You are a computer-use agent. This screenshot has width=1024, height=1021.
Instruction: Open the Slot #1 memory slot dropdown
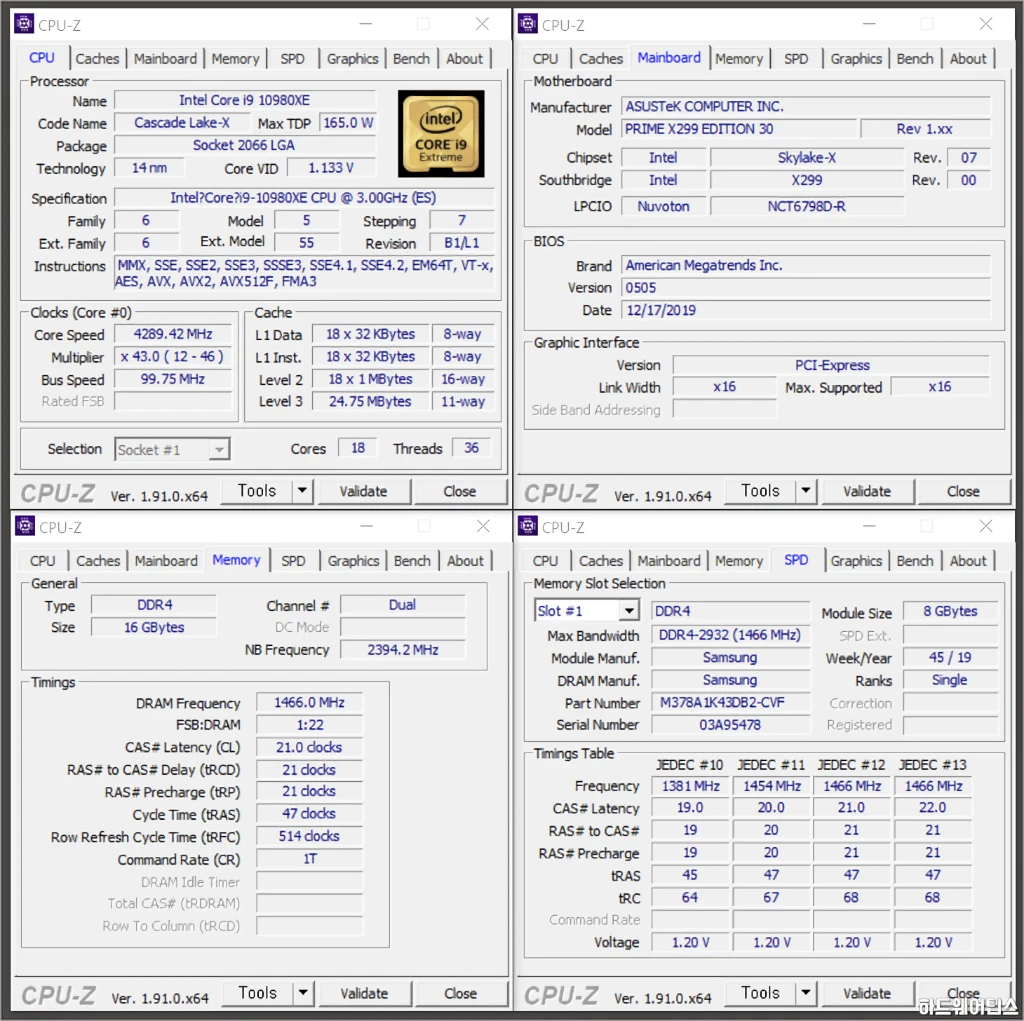tap(586, 611)
